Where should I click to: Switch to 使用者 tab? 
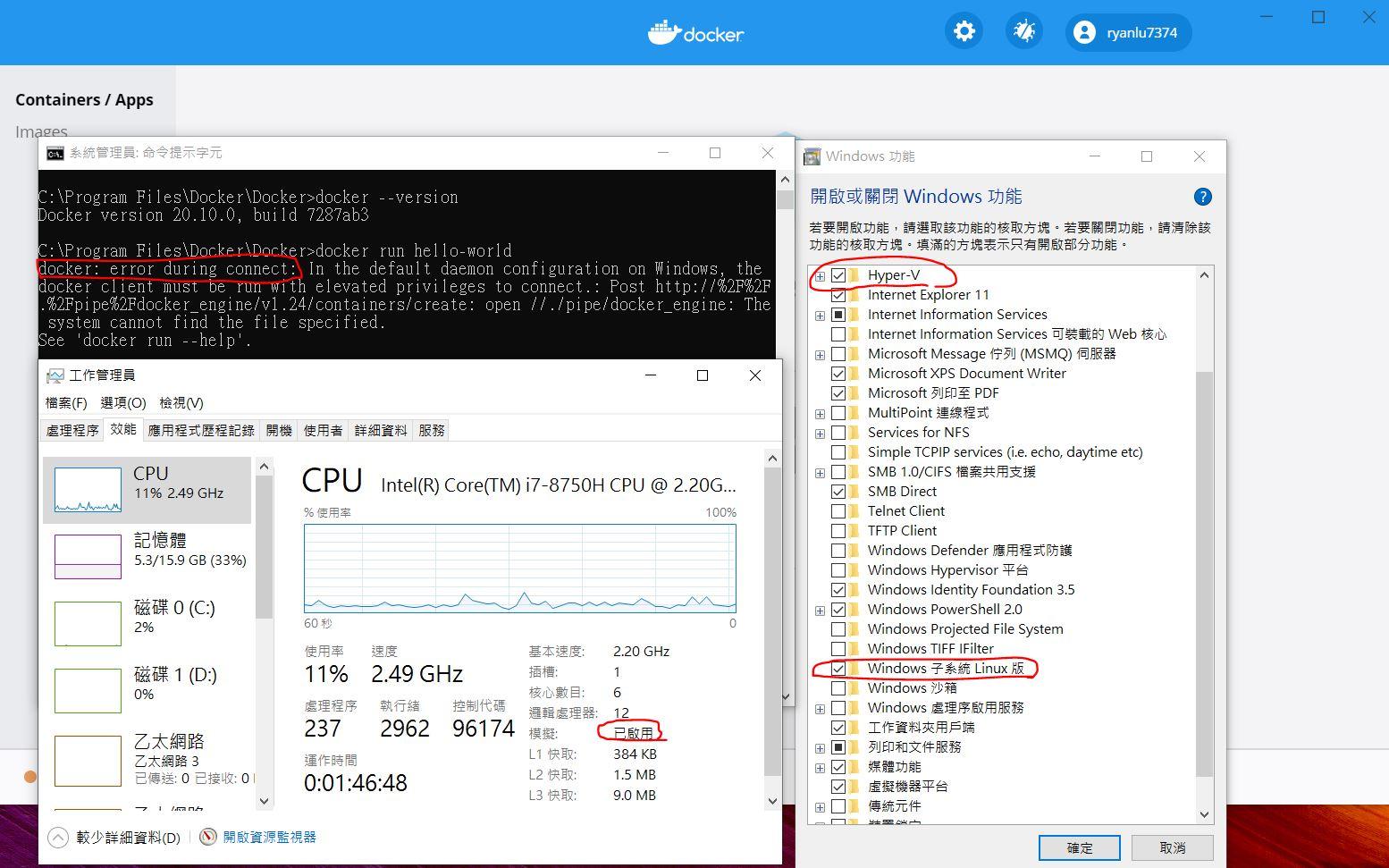(x=323, y=430)
